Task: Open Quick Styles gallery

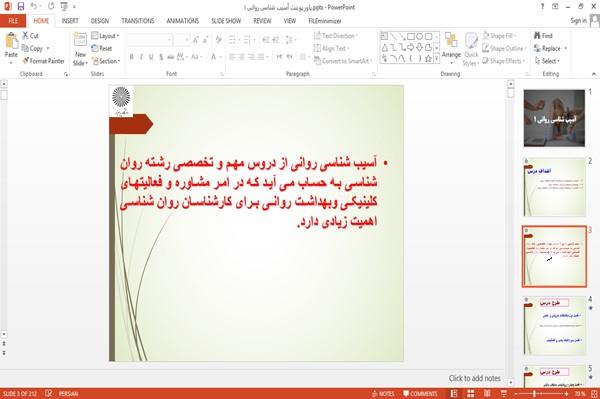Action: [471, 49]
